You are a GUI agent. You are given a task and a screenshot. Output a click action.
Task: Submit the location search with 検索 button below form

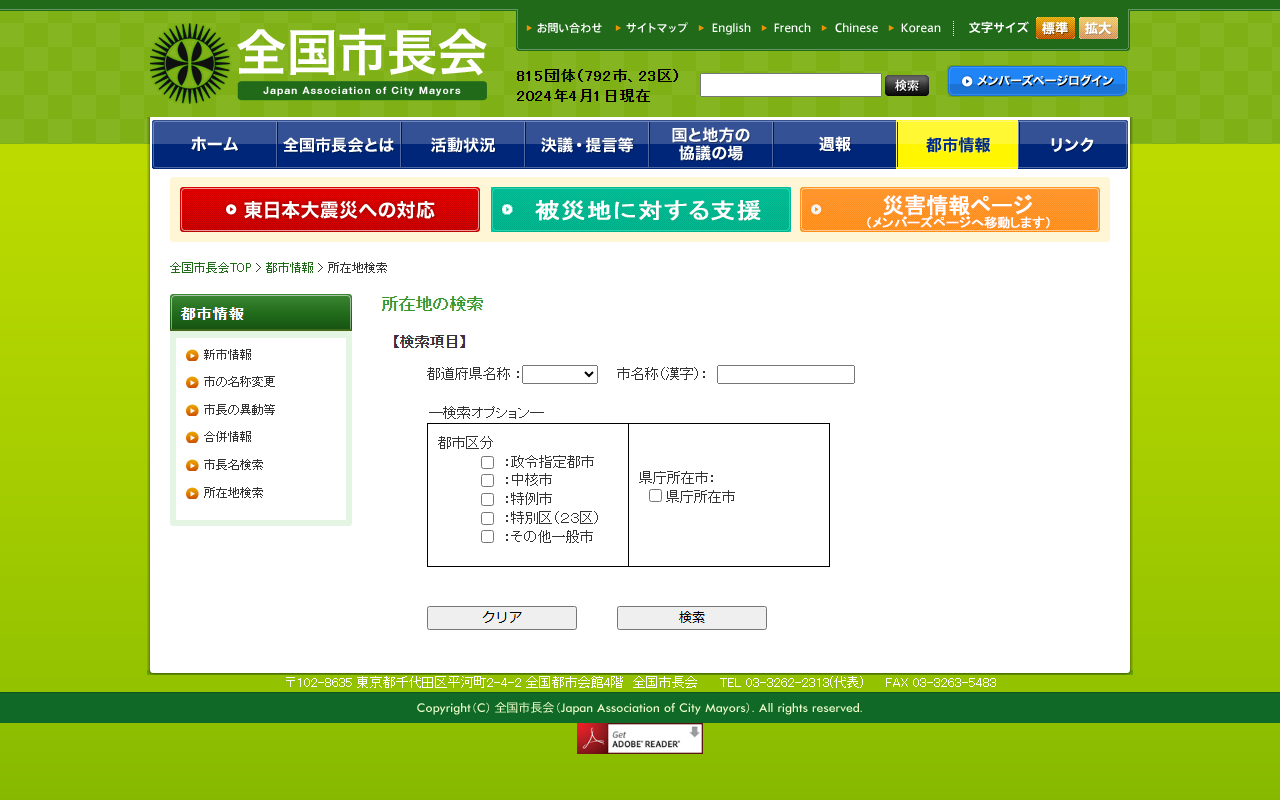(x=692, y=618)
